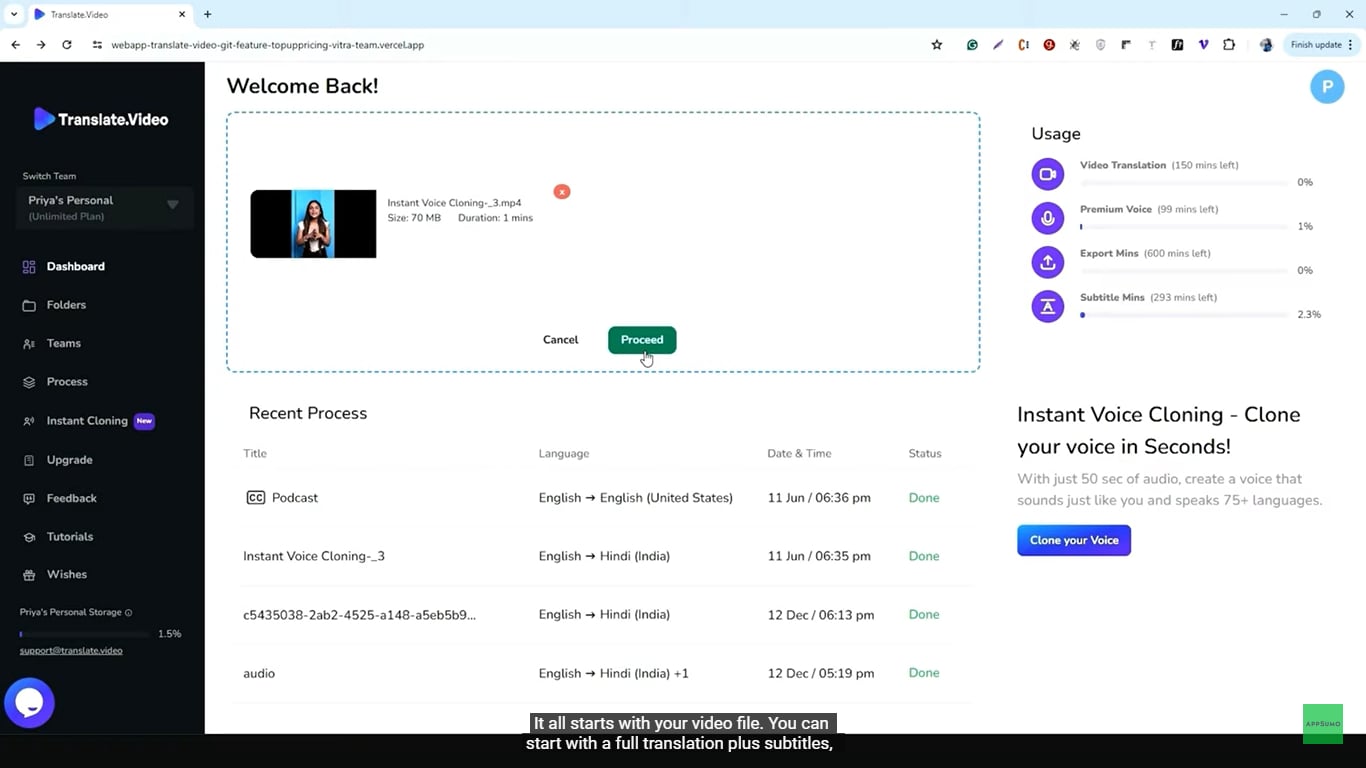Click the site info icon in address bar
Viewport: 1366px width, 768px height.
tap(97, 45)
